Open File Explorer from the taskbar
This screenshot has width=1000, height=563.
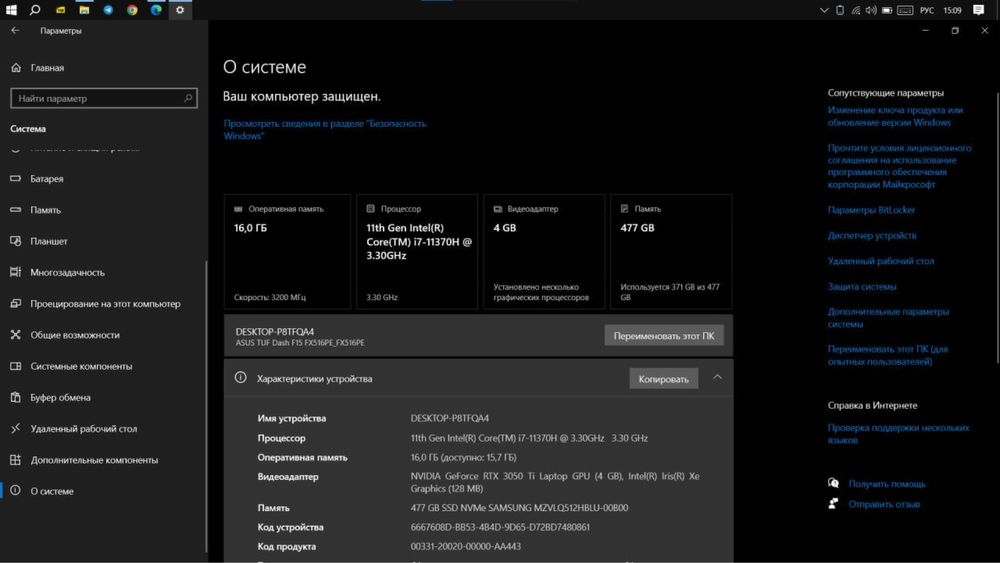click(84, 10)
